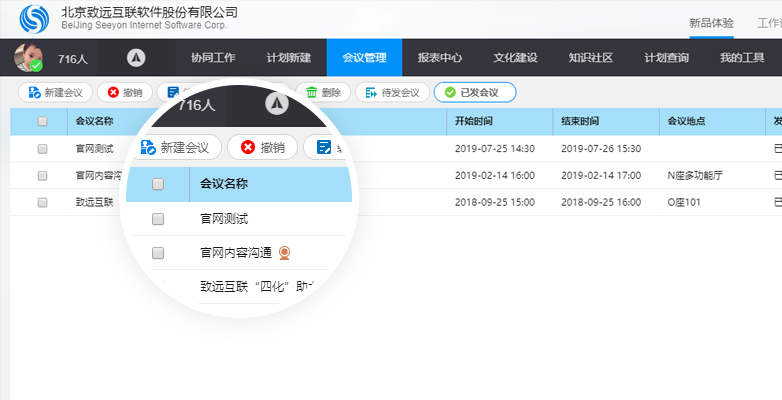Click the Seeyon company logo icon
Screen dimensions: 782x400
34,19
